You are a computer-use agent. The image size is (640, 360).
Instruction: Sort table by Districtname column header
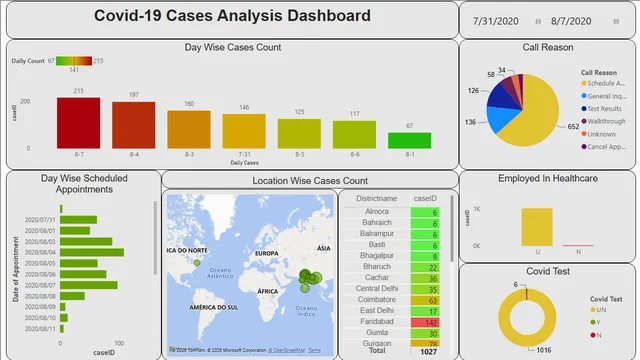click(x=376, y=198)
